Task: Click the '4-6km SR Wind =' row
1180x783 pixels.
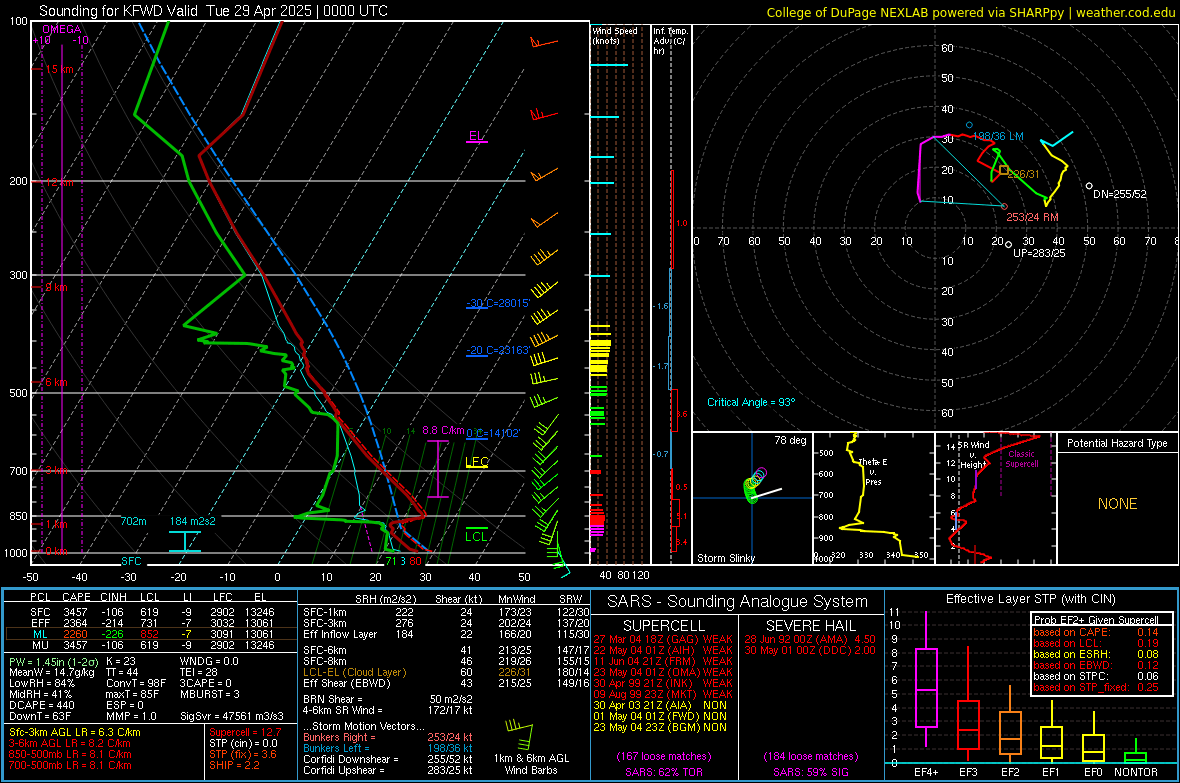Action: coord(388,710)
